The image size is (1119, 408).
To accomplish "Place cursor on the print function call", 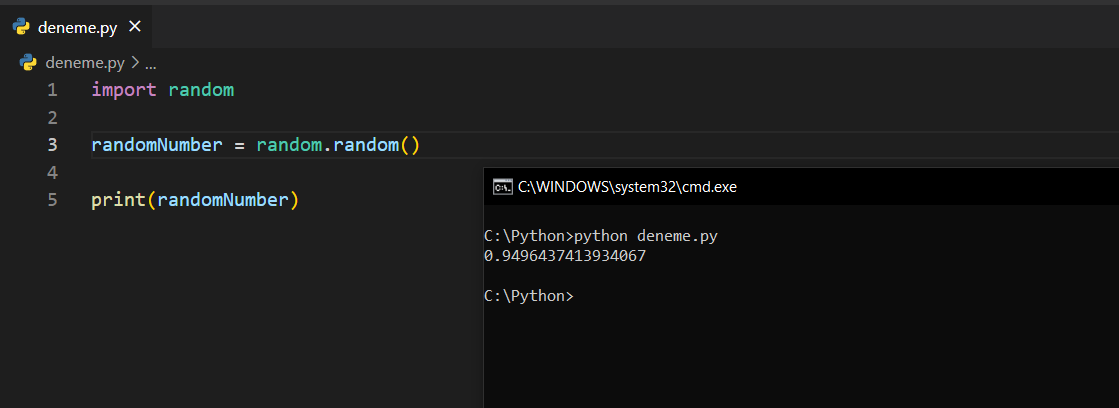I will point(118,200).
